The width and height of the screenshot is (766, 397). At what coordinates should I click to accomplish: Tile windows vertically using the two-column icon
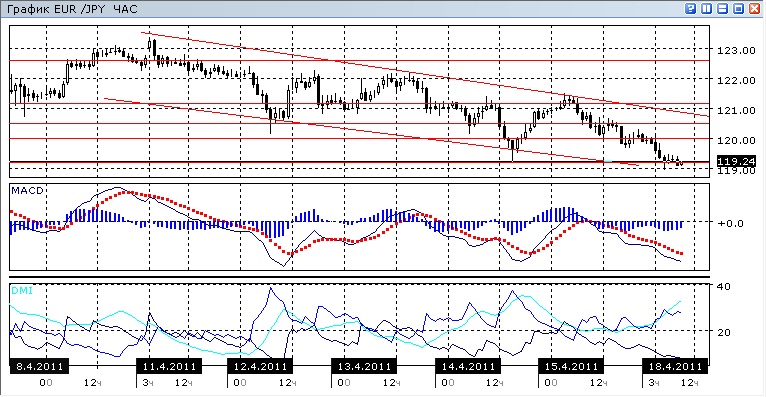[706, 8]
